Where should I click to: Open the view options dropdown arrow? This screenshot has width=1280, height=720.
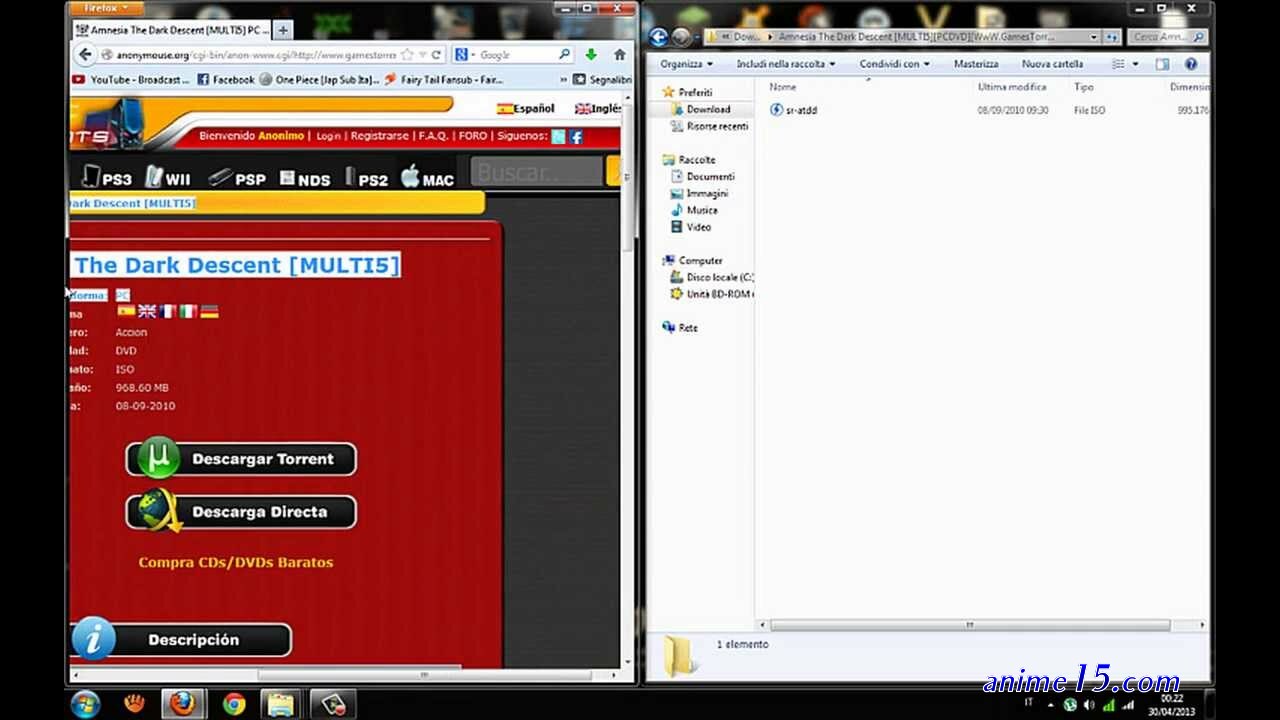point(1135,64)
